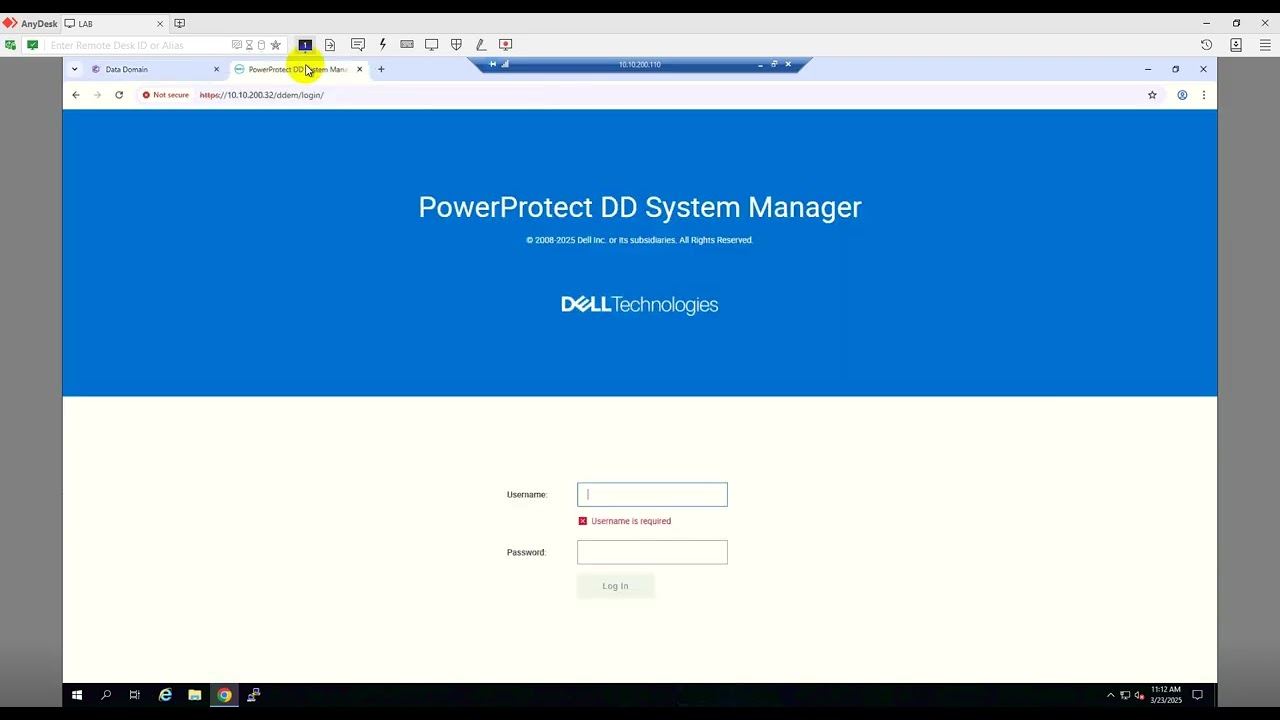
Task: Switch to PowerProtect DD System Manager tab
Action: point(299,69)
